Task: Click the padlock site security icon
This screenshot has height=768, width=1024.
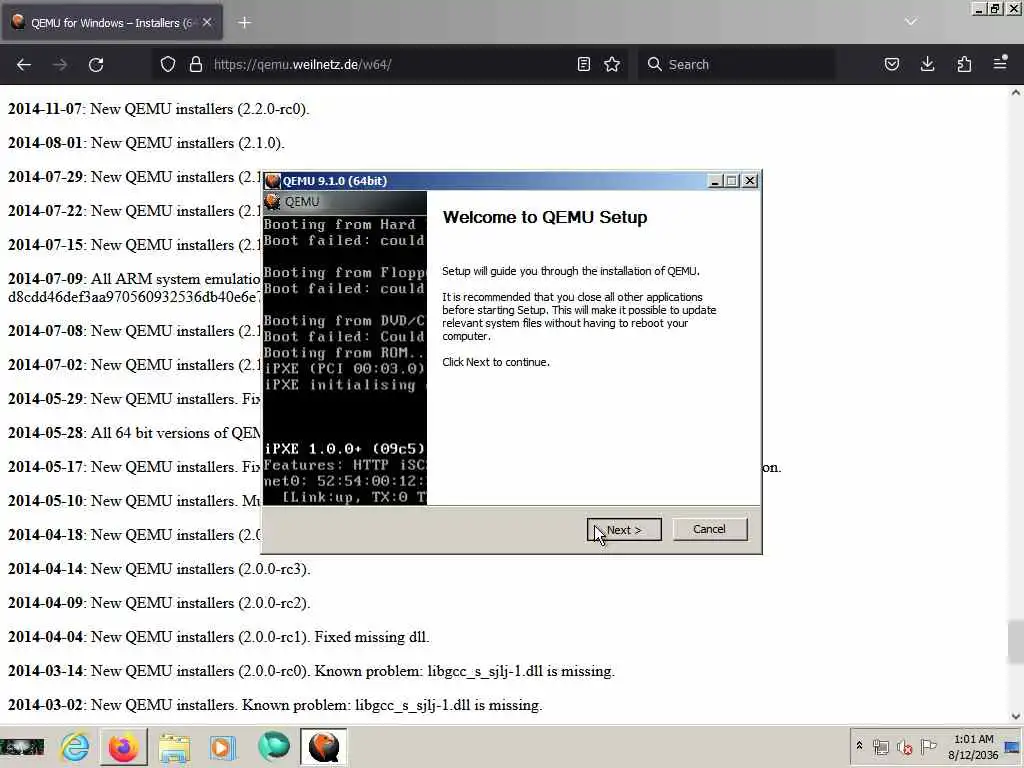Action: pyautogui.click(x=195, y=65)
